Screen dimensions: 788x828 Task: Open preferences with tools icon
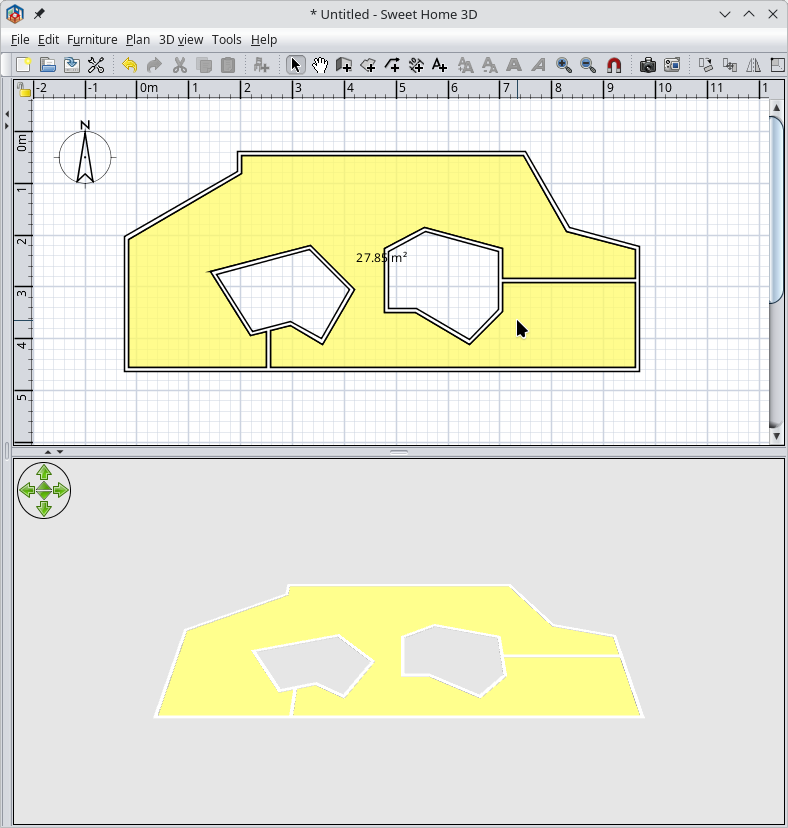(96, 65)
